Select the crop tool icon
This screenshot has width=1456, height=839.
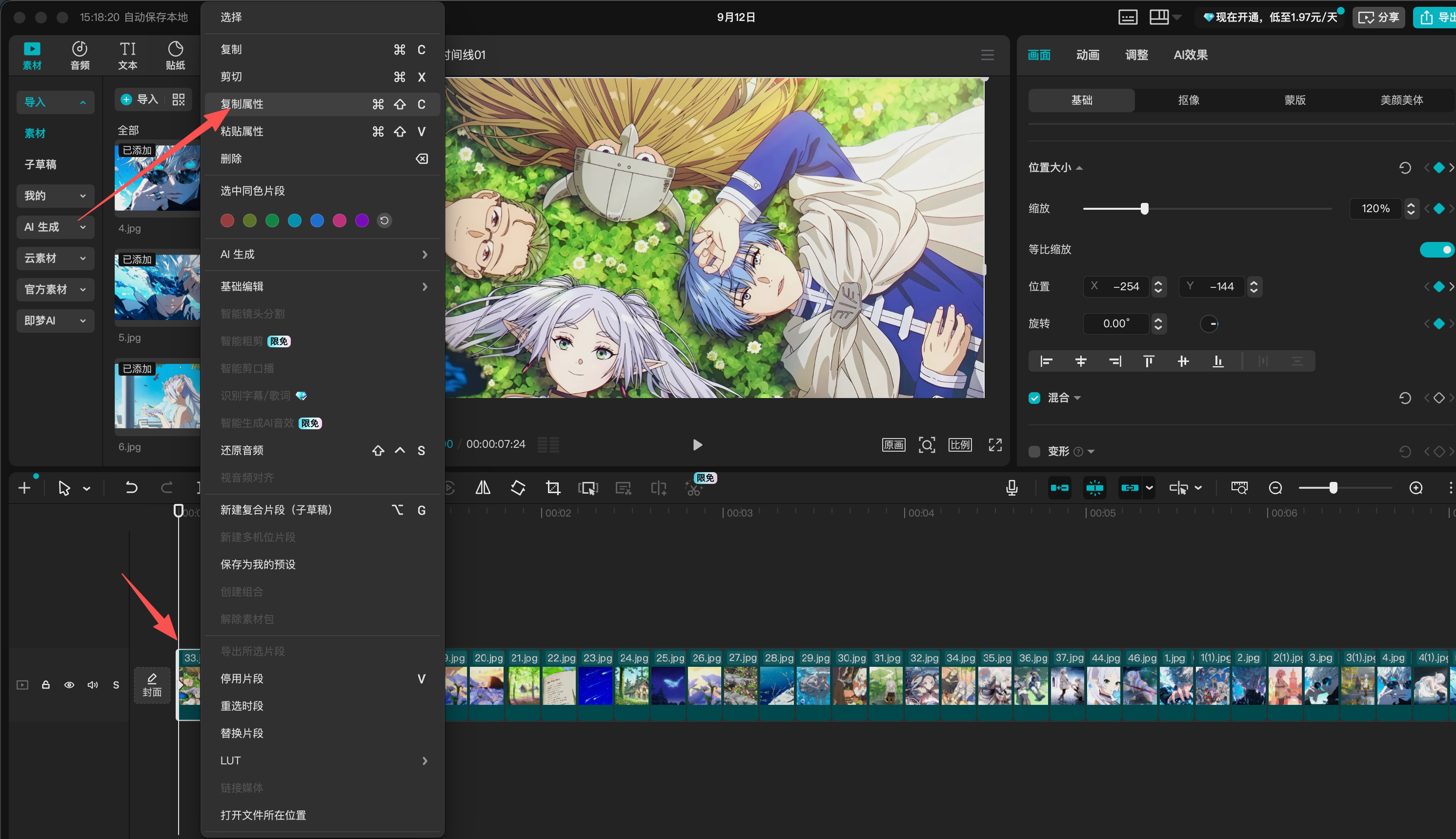[553, 488]
